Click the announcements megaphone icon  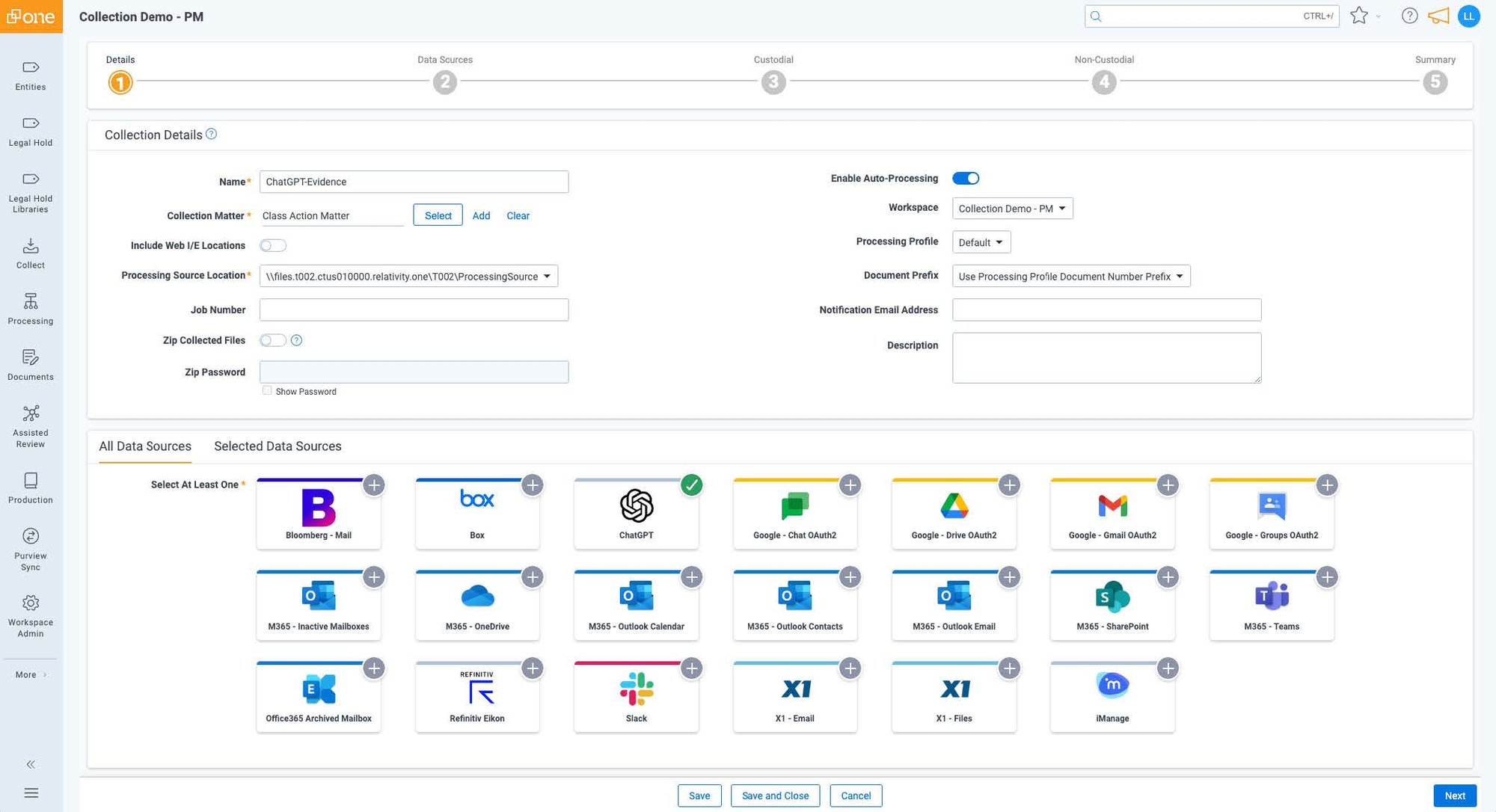[1438, 16]
